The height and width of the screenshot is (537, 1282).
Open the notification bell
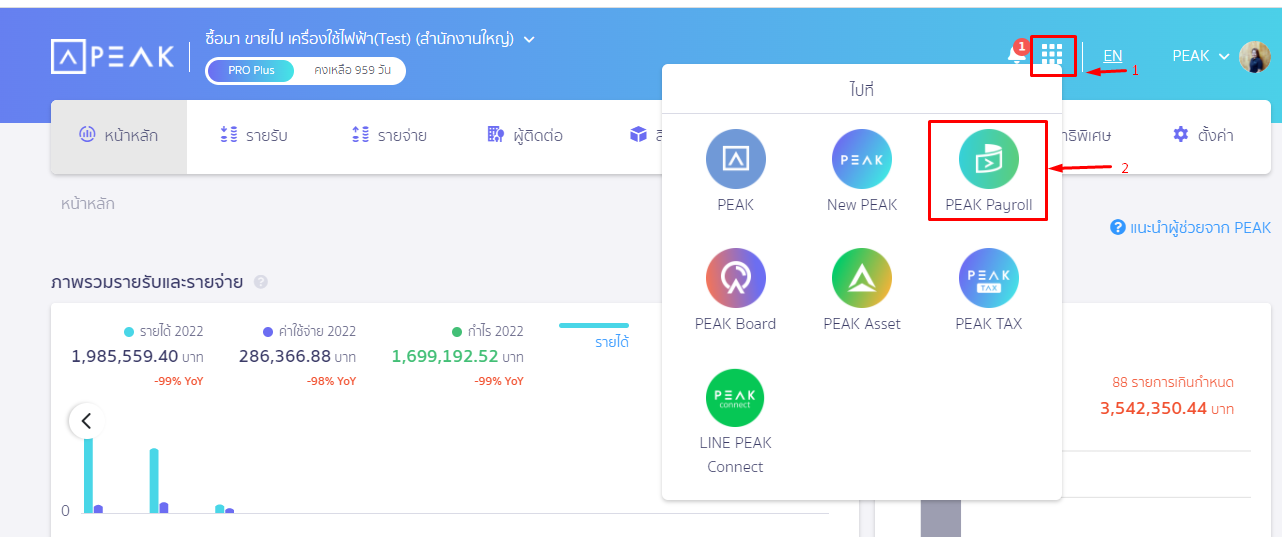(1017, 54)
